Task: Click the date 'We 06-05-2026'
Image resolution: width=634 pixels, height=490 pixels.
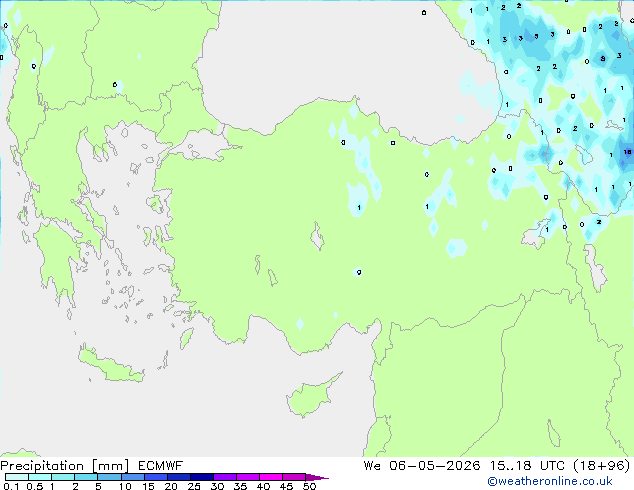Action: coord(422,466)
